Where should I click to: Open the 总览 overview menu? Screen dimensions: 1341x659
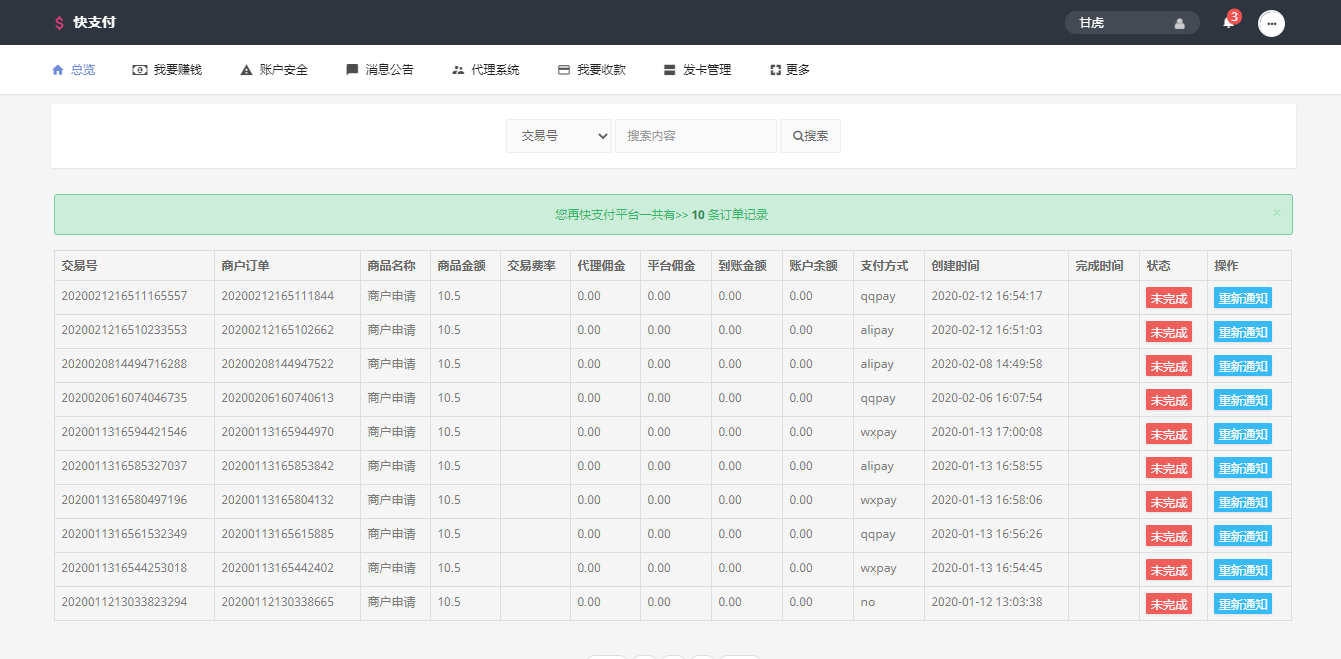73,70
